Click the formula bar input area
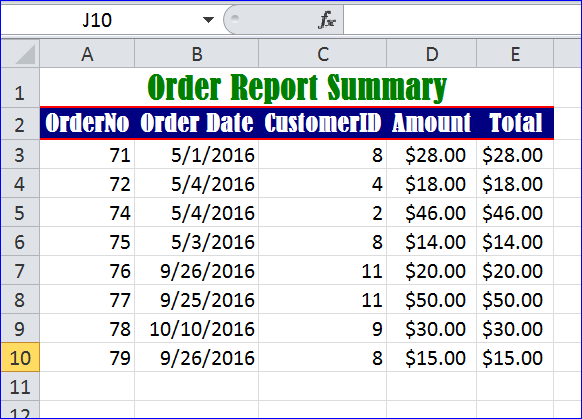 (x=462, y=20)
